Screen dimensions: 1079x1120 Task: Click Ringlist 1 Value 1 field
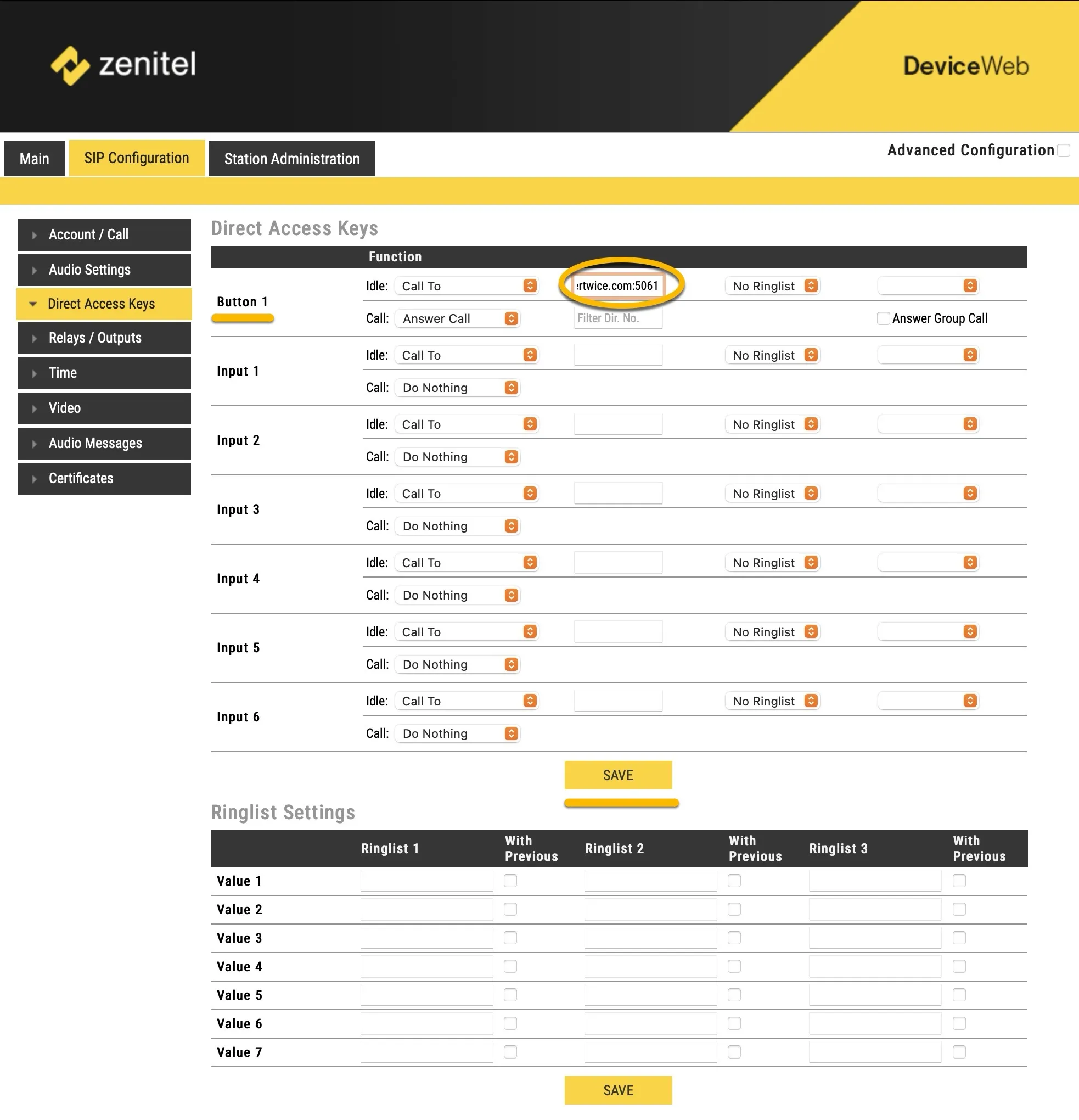[x=426, y=881]
